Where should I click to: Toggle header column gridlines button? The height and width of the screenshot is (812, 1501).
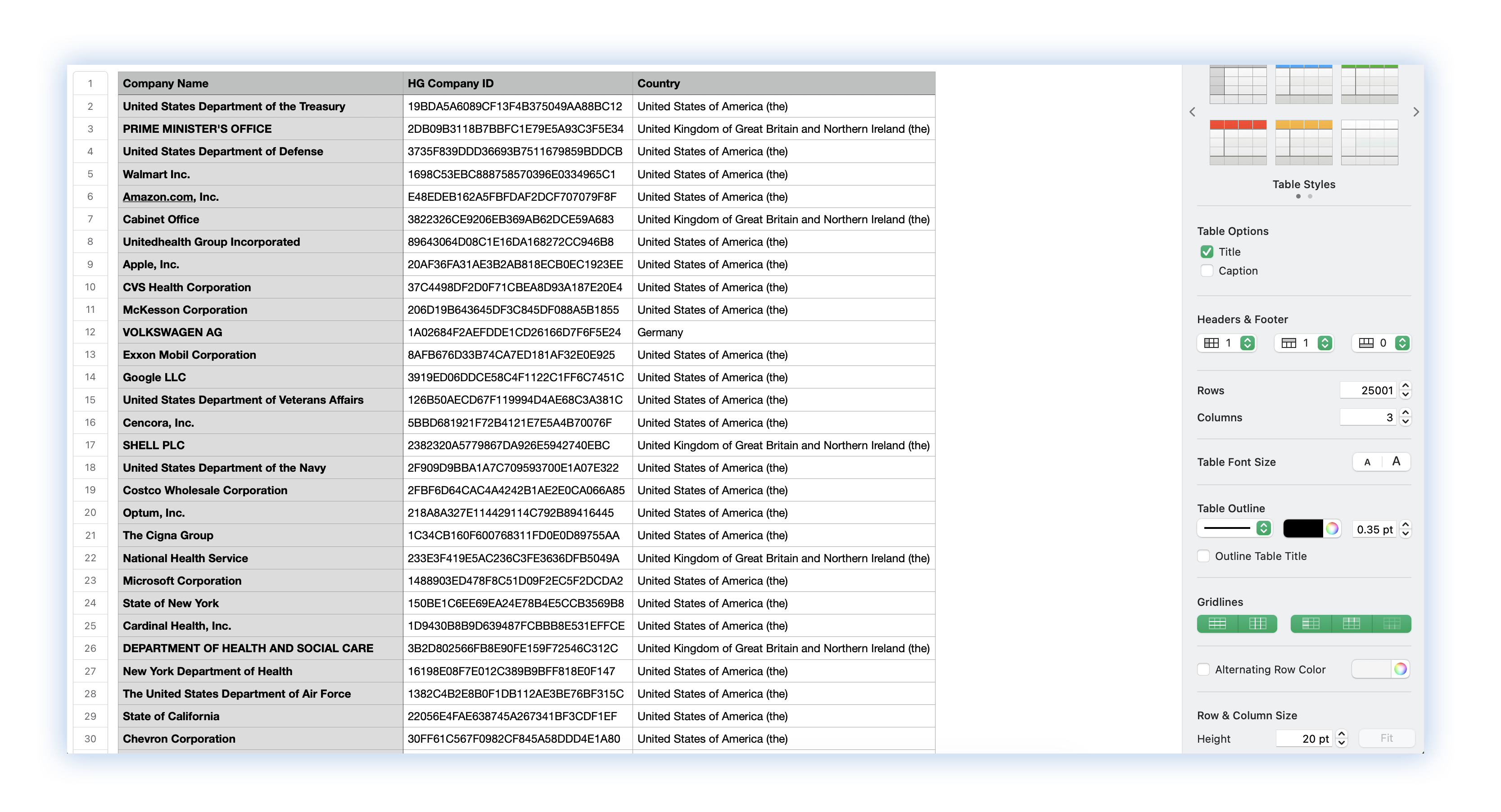[x=1311, y=624]
